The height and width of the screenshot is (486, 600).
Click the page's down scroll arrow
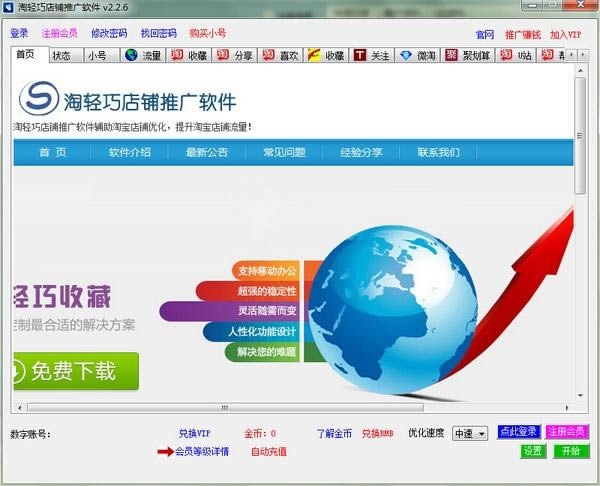click(580, 395)
